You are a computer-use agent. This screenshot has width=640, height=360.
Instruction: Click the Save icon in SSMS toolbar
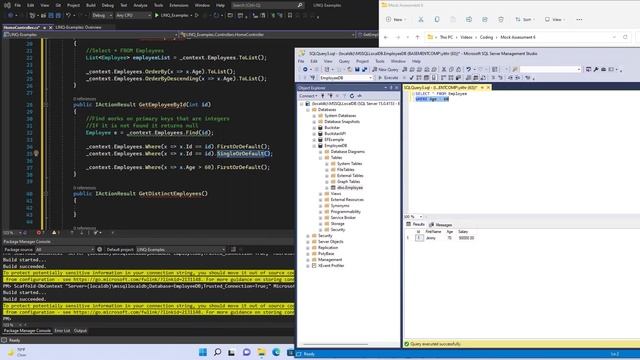[357, 69]
